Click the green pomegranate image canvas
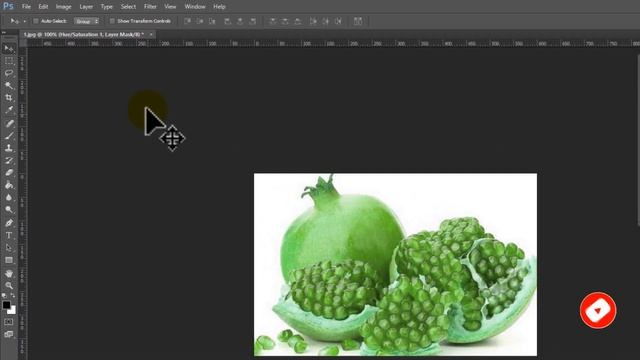640x360 pixels. tap(396, 264)
